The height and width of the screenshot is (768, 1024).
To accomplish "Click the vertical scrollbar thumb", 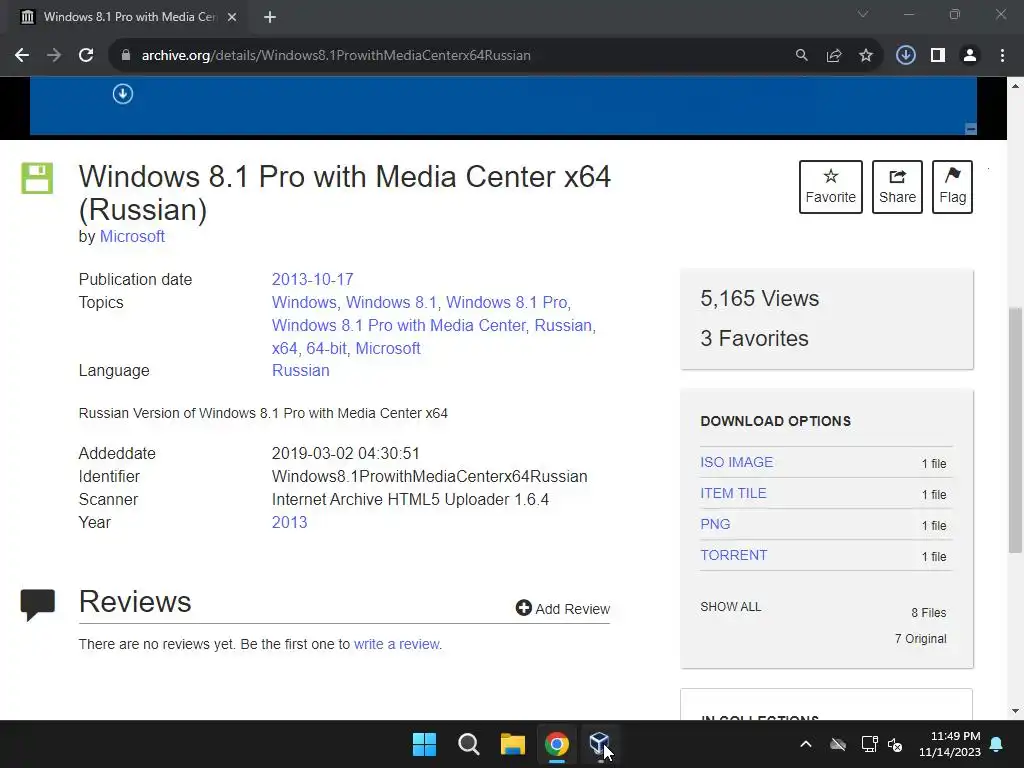I will 1016,430.
